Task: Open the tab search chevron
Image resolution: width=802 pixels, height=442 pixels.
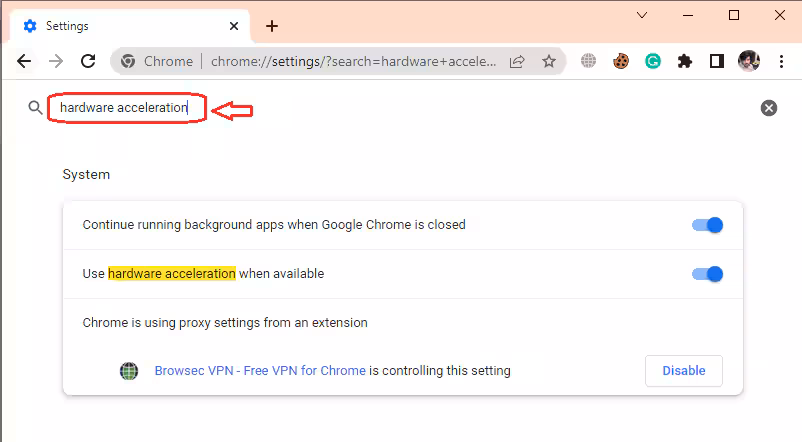Action: [x=642, y=15]
